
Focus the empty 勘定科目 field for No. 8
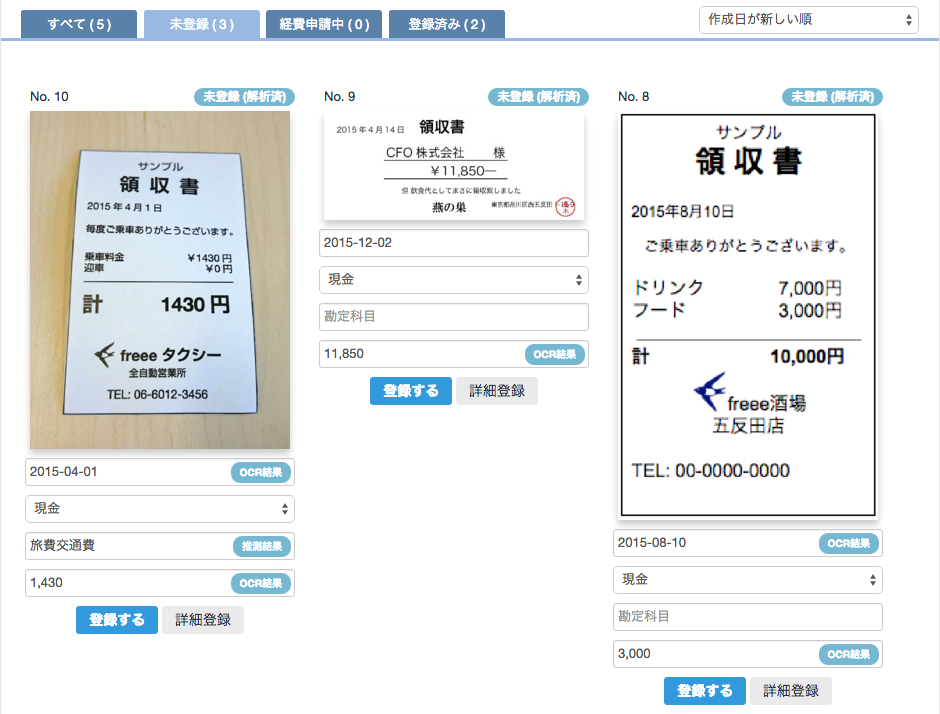pyautogui.click(x=748, y=617)
